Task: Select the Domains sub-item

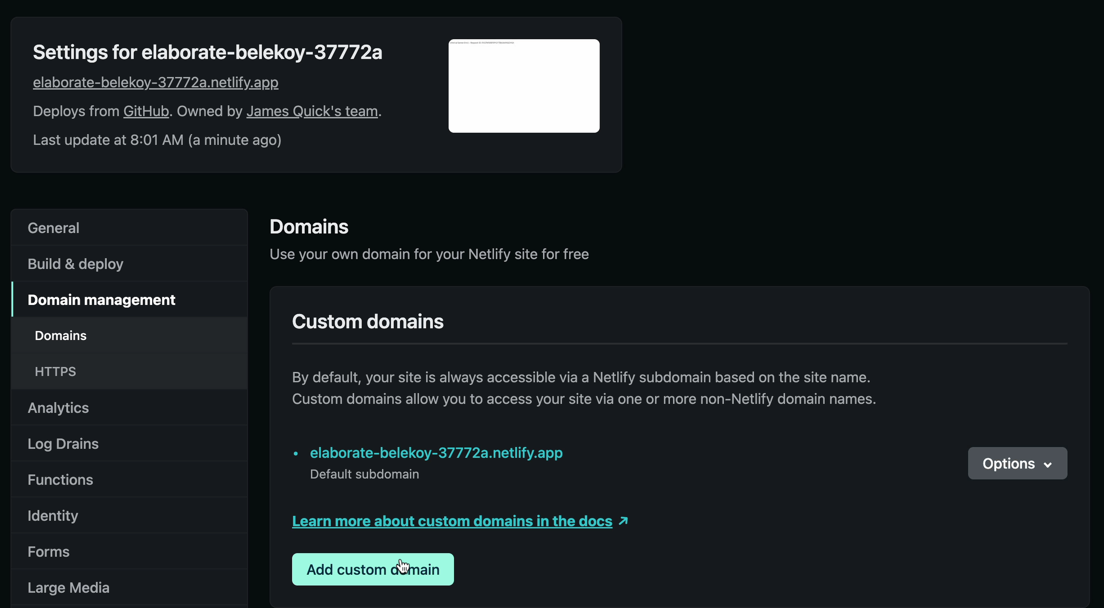Action: coord(130,336)
